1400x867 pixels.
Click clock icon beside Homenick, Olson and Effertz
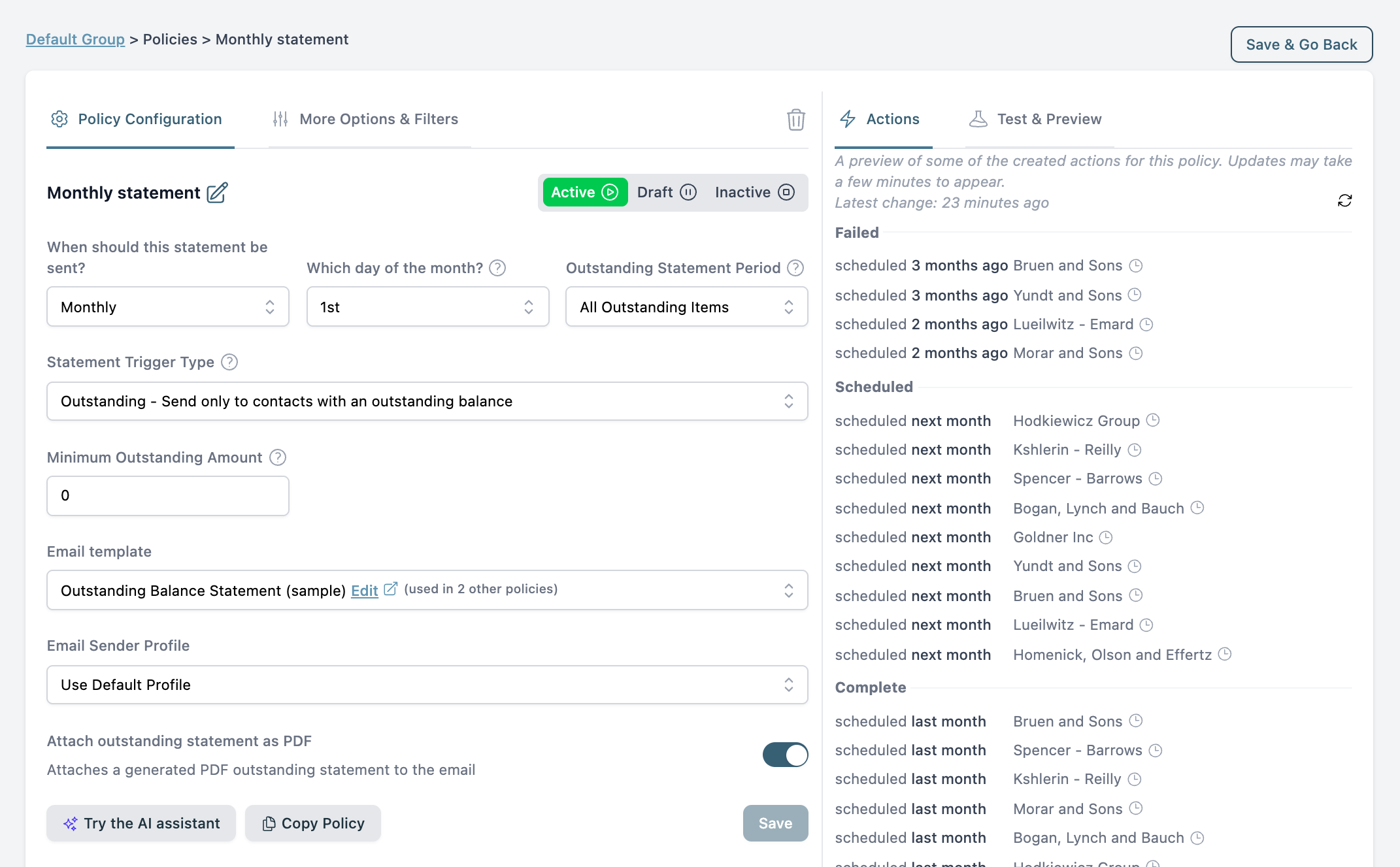click(x=1225, y=654)
